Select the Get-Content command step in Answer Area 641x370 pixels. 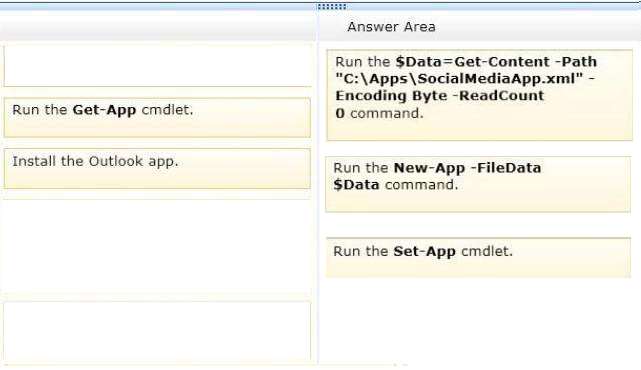point(479,95)
